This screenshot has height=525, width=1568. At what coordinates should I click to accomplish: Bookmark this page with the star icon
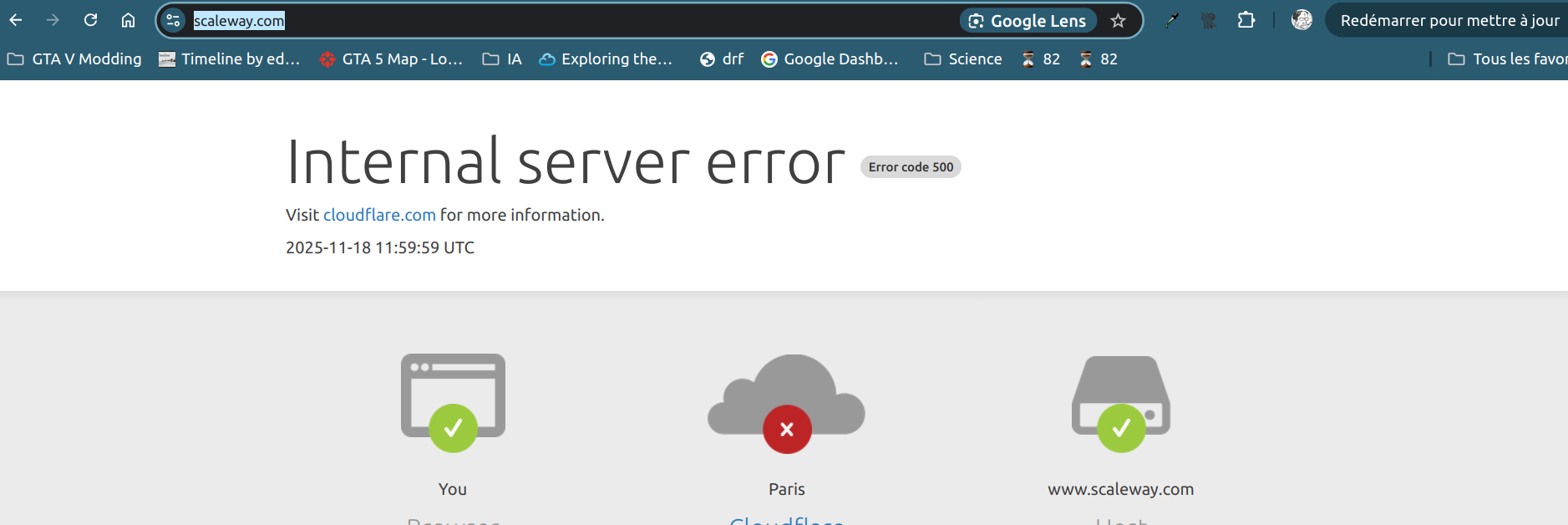[1118, 21]
